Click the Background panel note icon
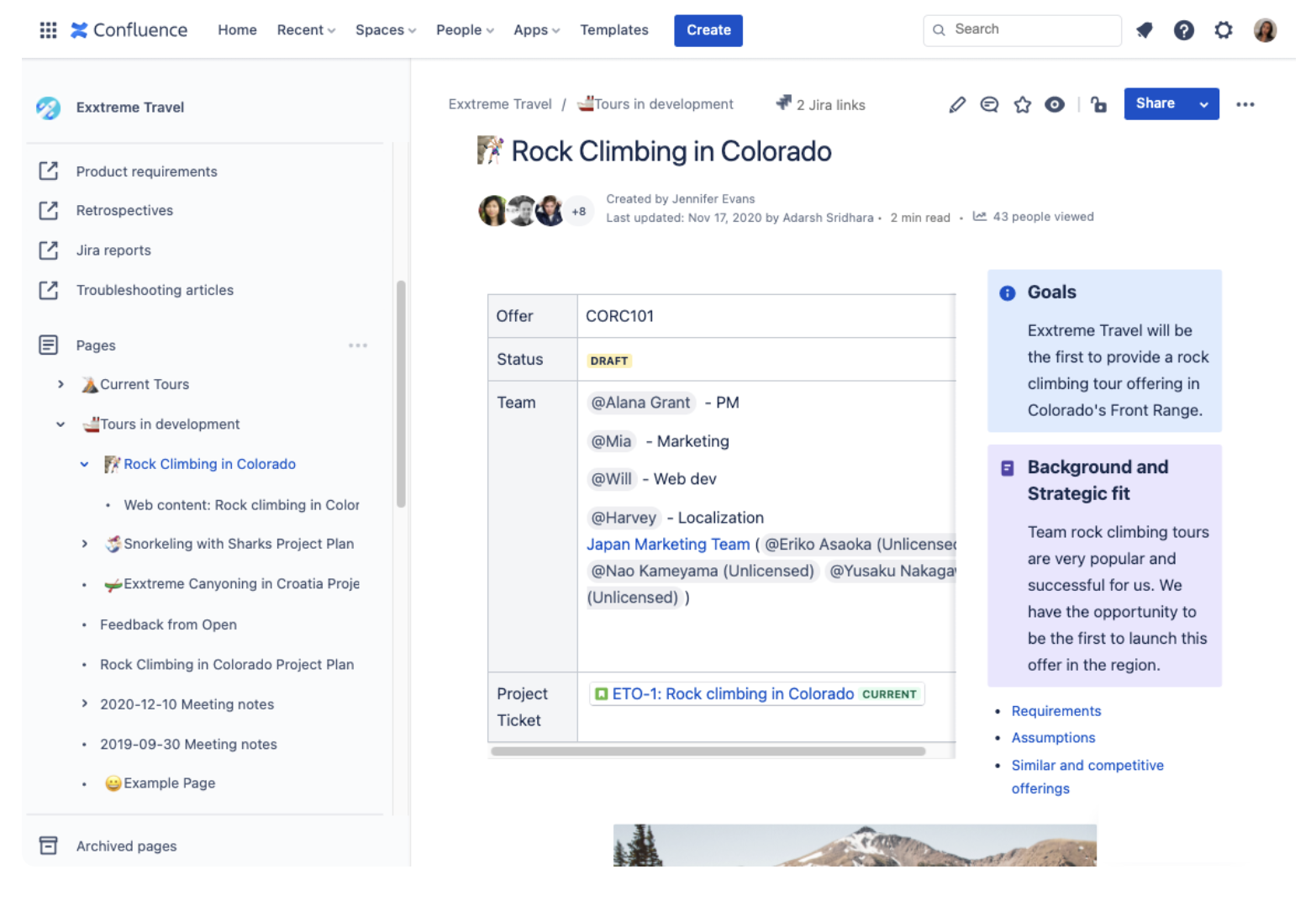The image size is (1316, 901). coord(1007,468)
